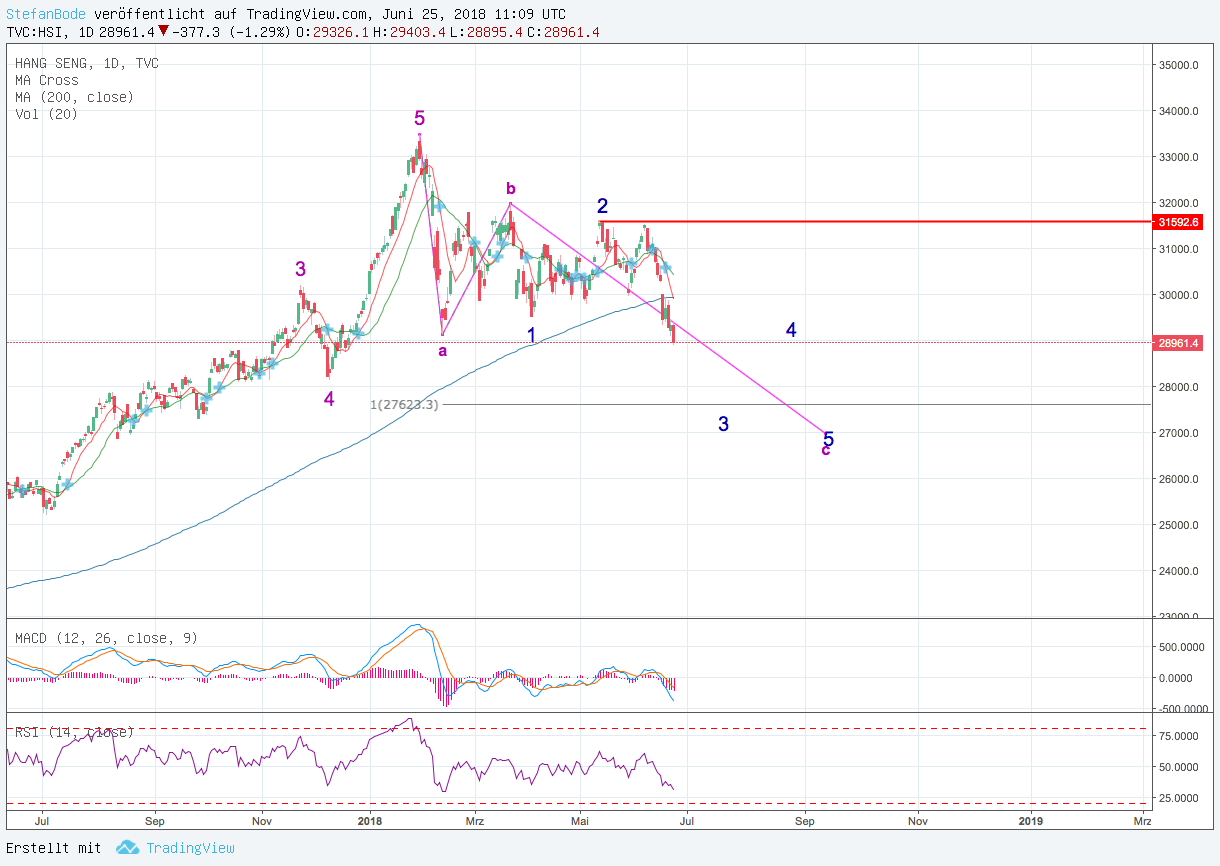Select the blue wave 2 label
1220x866 pixels.
click(x=602, y=206)
